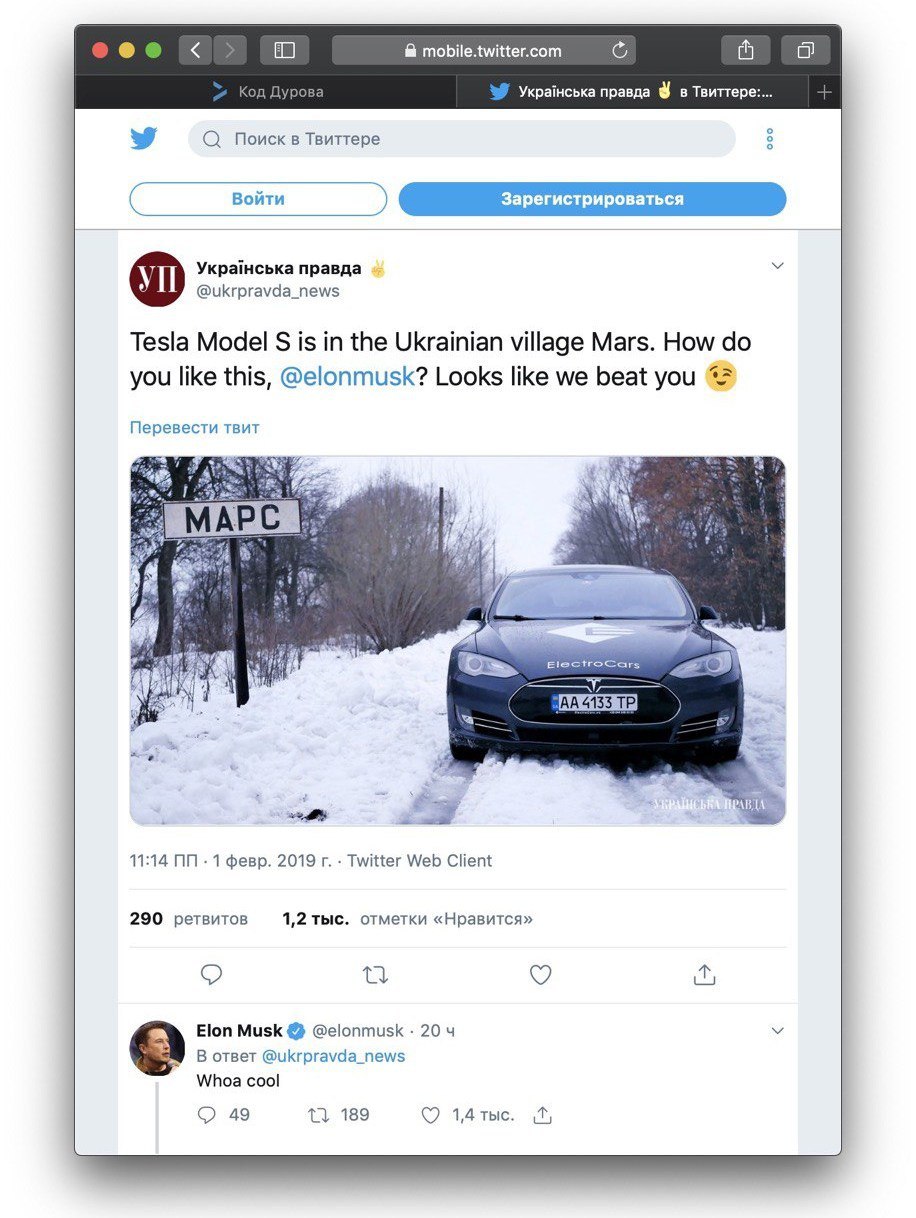Screen dimensions: 916x1218
Task: Share the main tweet via share icon
Action: click(704, 974)
